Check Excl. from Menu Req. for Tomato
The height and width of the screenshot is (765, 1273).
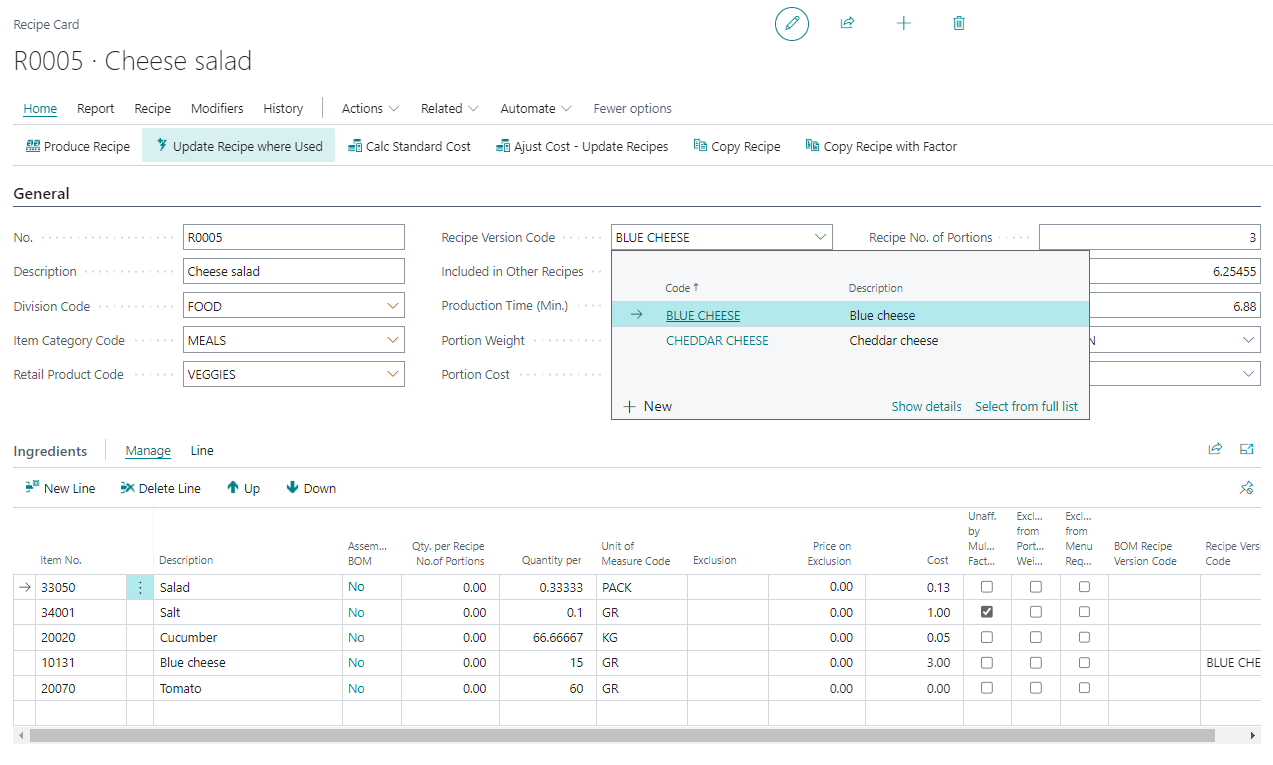pyautogui.click(x=1084, y=688)
